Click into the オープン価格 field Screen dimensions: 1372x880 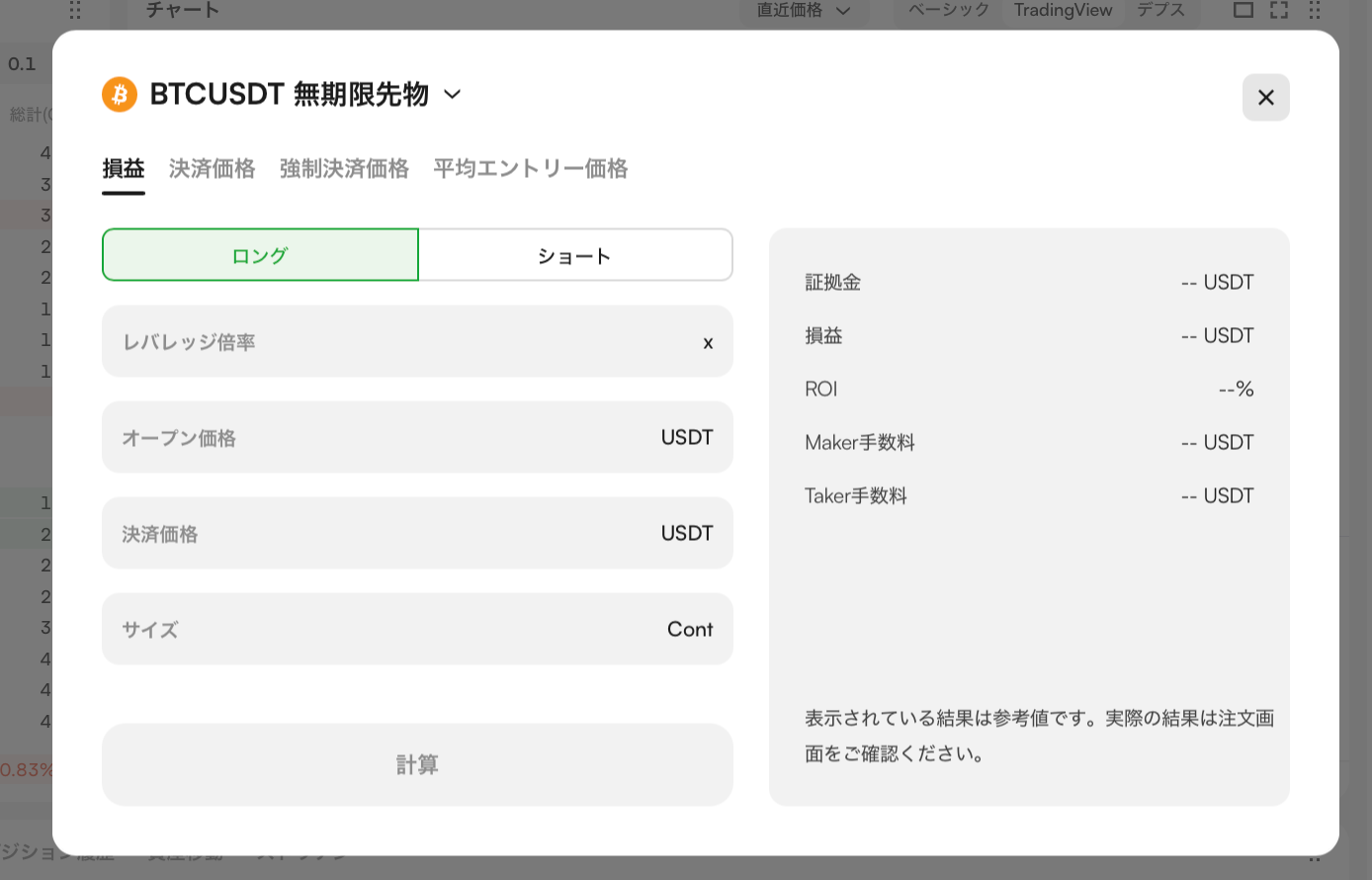[x=417, y=437]
